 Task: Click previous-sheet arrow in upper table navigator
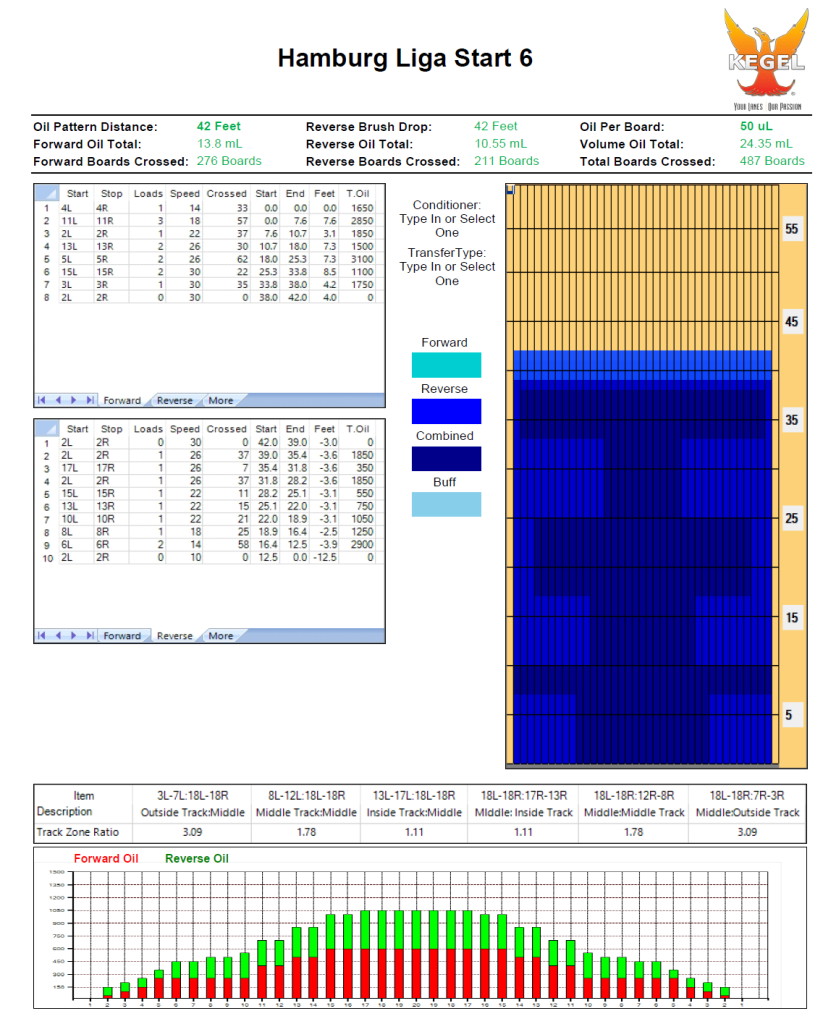[58, 400]
